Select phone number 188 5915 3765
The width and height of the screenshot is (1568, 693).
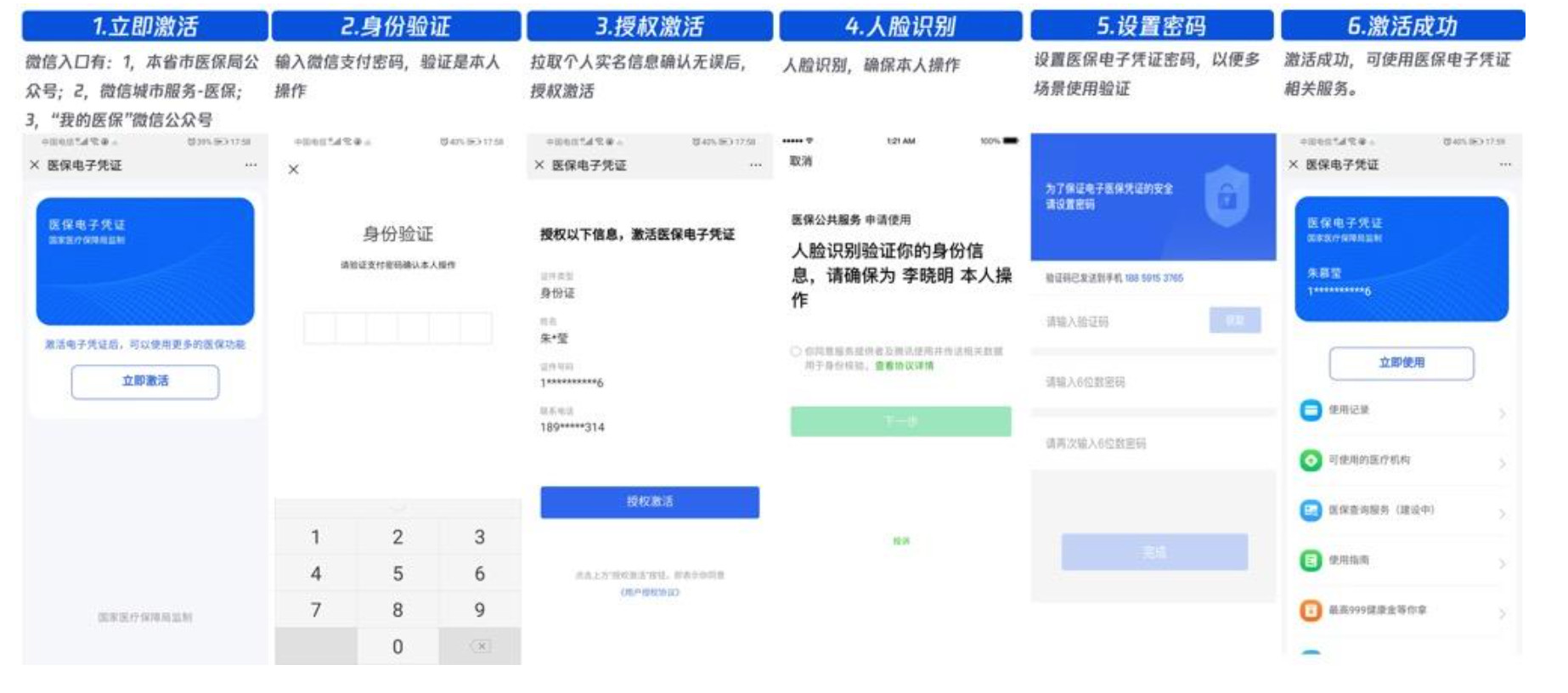1153,278
